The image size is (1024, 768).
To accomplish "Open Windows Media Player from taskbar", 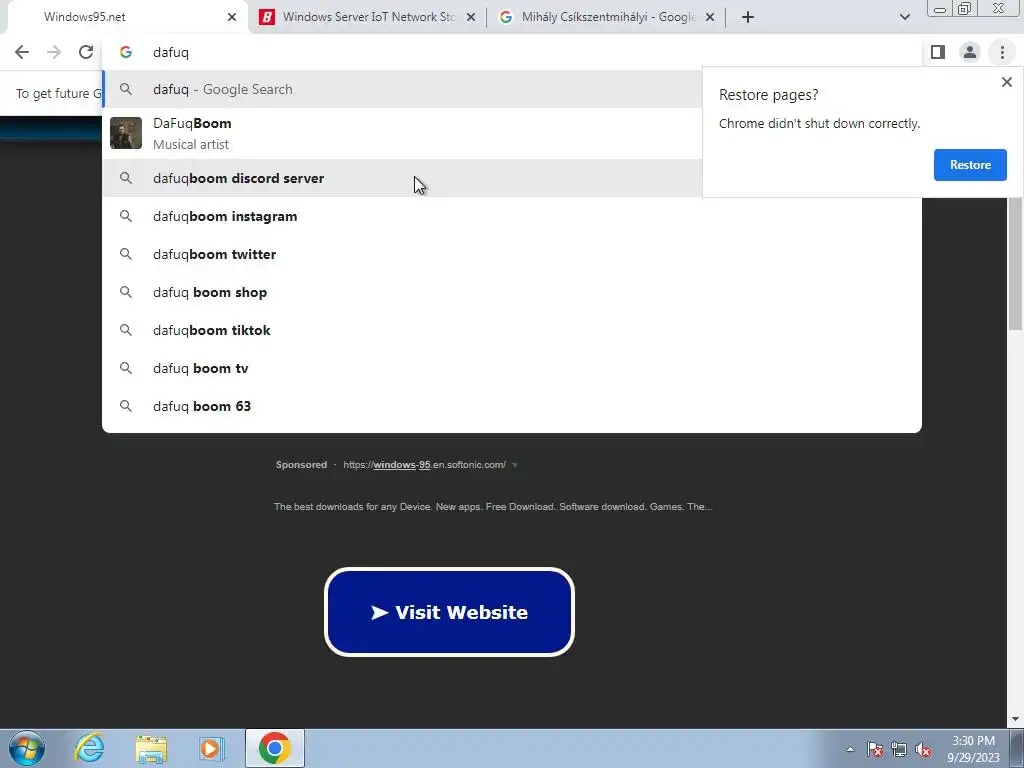I will [x=212, y=748].
